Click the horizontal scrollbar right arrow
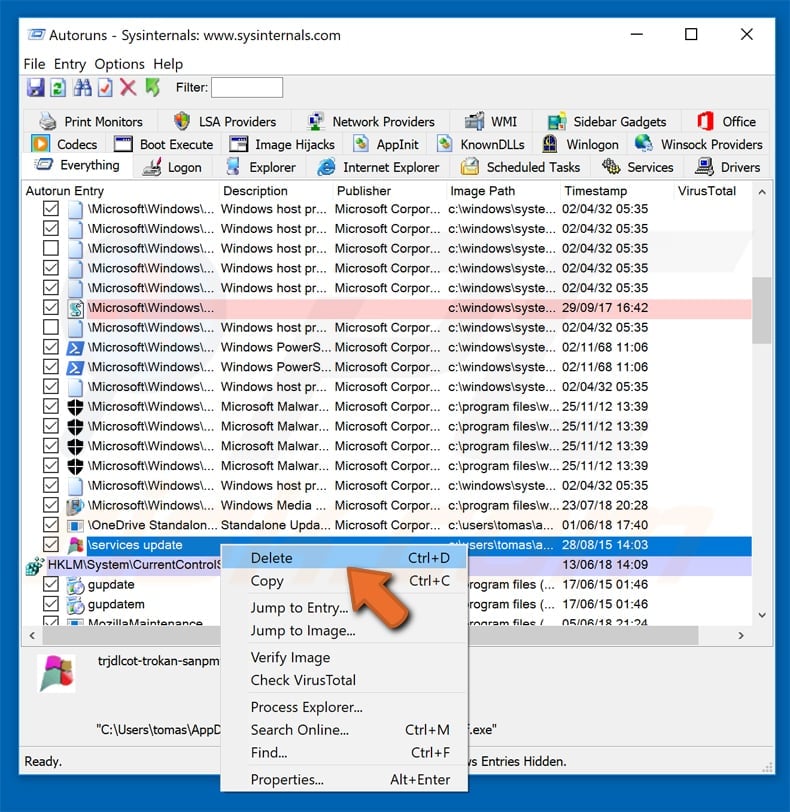The height and width of the screenshot is (812, 790). point(741,635)
